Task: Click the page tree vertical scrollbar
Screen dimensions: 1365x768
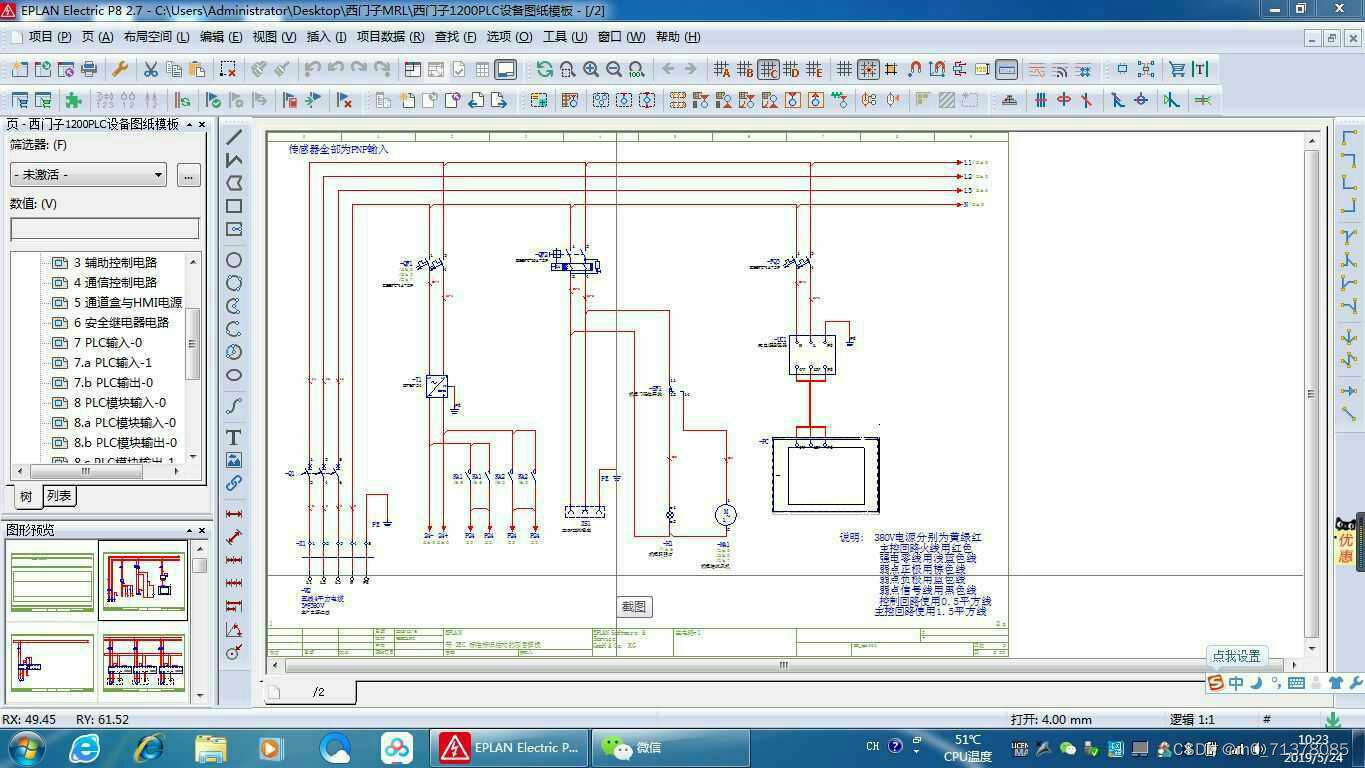Action: [194, 357]
